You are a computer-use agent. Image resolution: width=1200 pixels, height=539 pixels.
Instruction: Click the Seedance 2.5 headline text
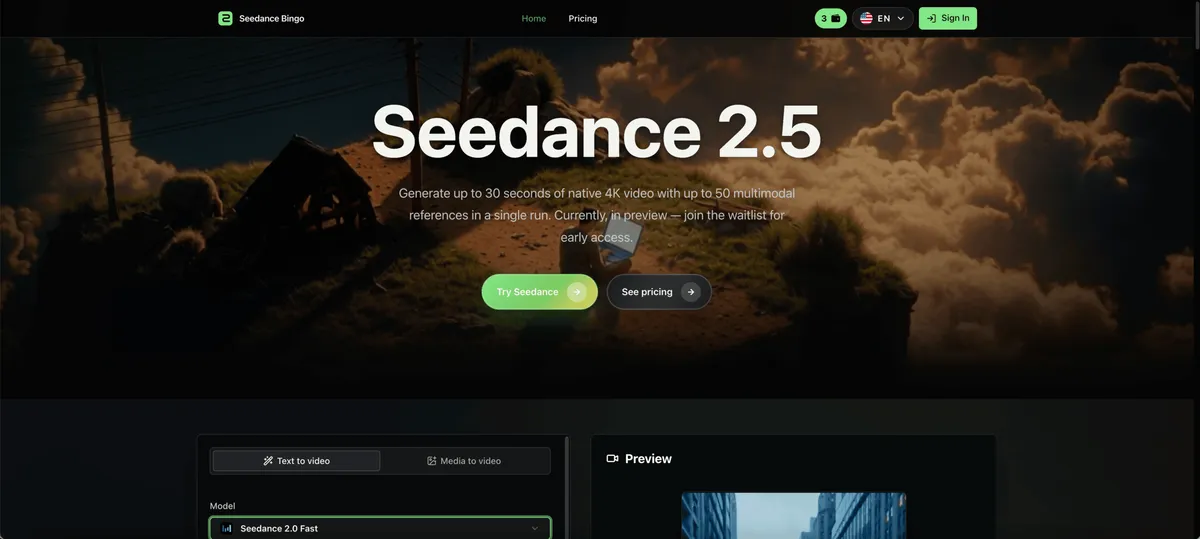click(x=596, y=132)
